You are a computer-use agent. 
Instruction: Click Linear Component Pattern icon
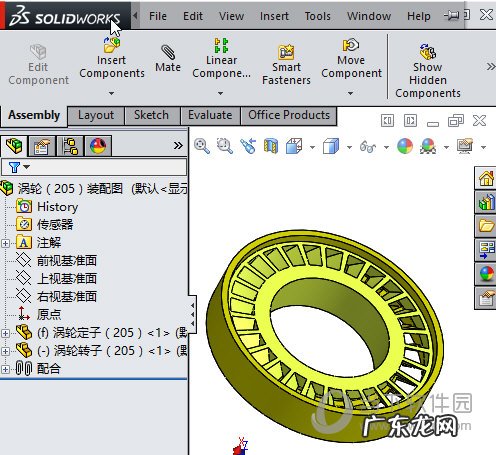pyautogui.click(x=221, y=45)
